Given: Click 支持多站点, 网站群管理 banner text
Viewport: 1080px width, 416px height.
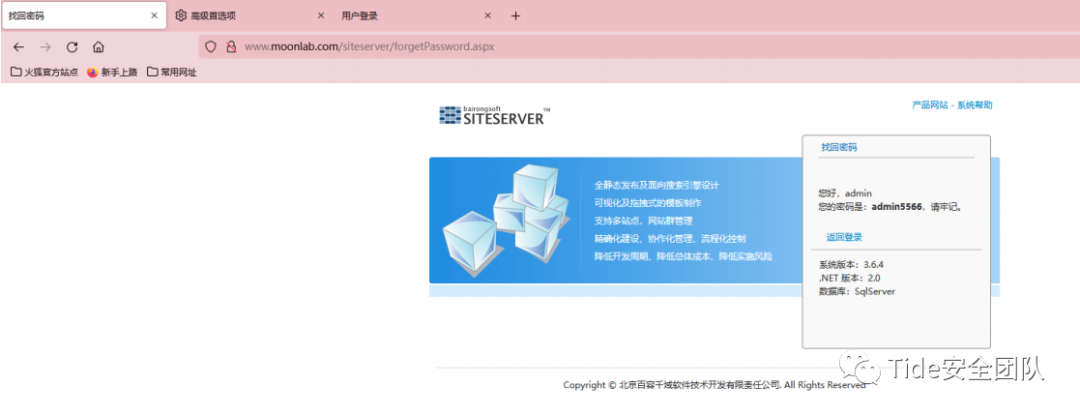Looking at the screenshot, I should tap(643, 221).
